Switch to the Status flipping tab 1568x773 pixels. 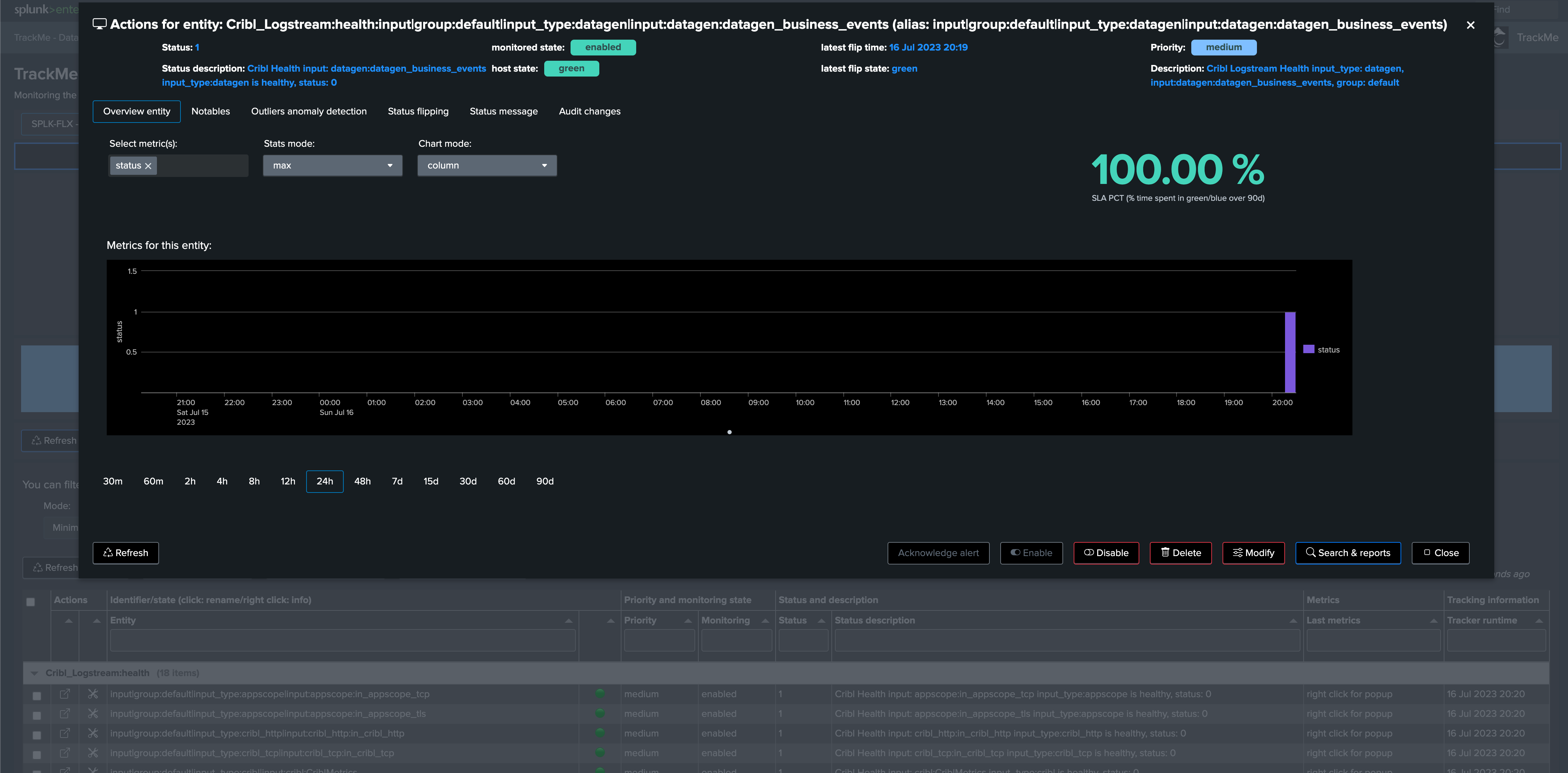coord(417,111)
